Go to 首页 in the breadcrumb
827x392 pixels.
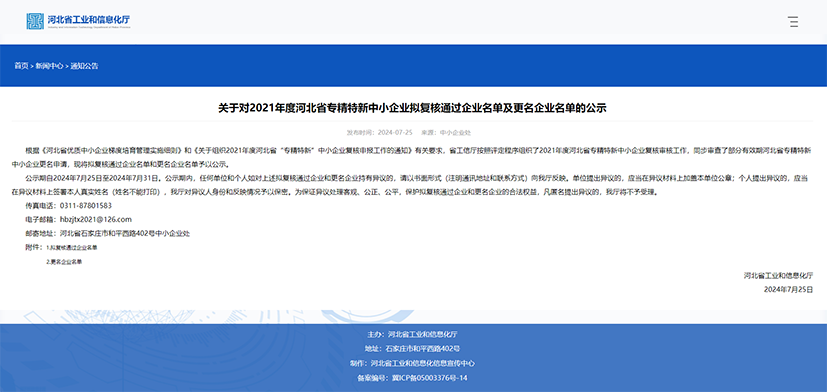tap(21, 66)
